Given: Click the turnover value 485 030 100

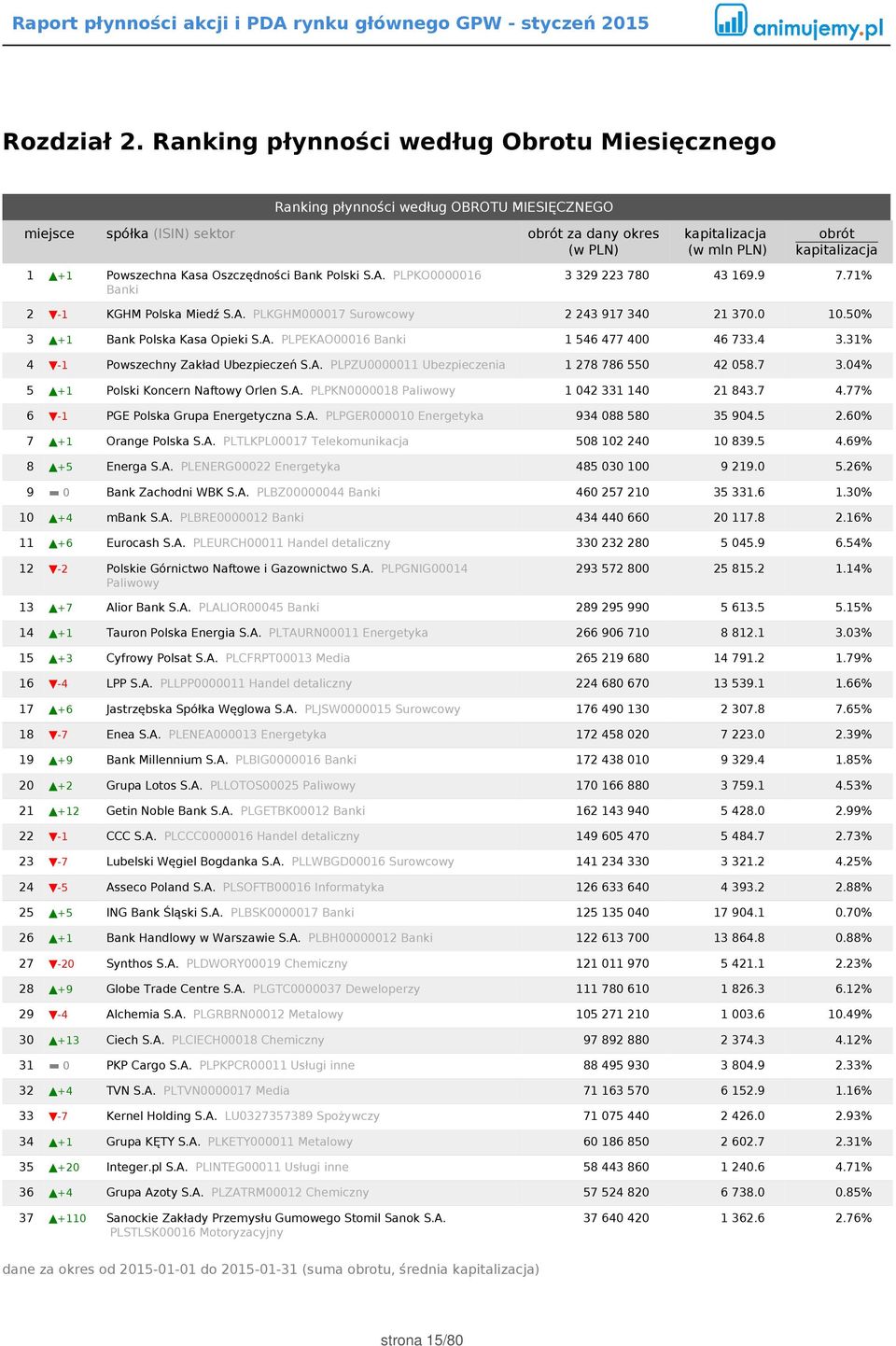Looking at the screenshot, I should tap(612, 467).
